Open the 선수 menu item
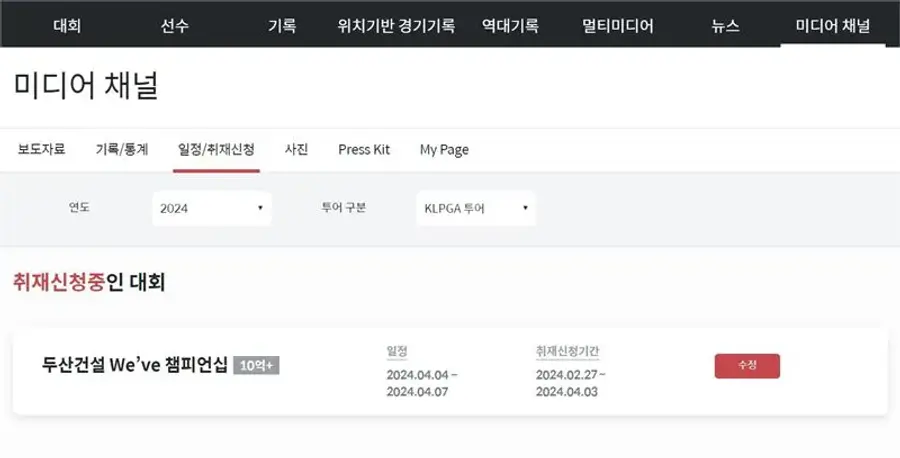Viewport: 900px width, 458px height. pyautogui.click(x=174, y=26)
